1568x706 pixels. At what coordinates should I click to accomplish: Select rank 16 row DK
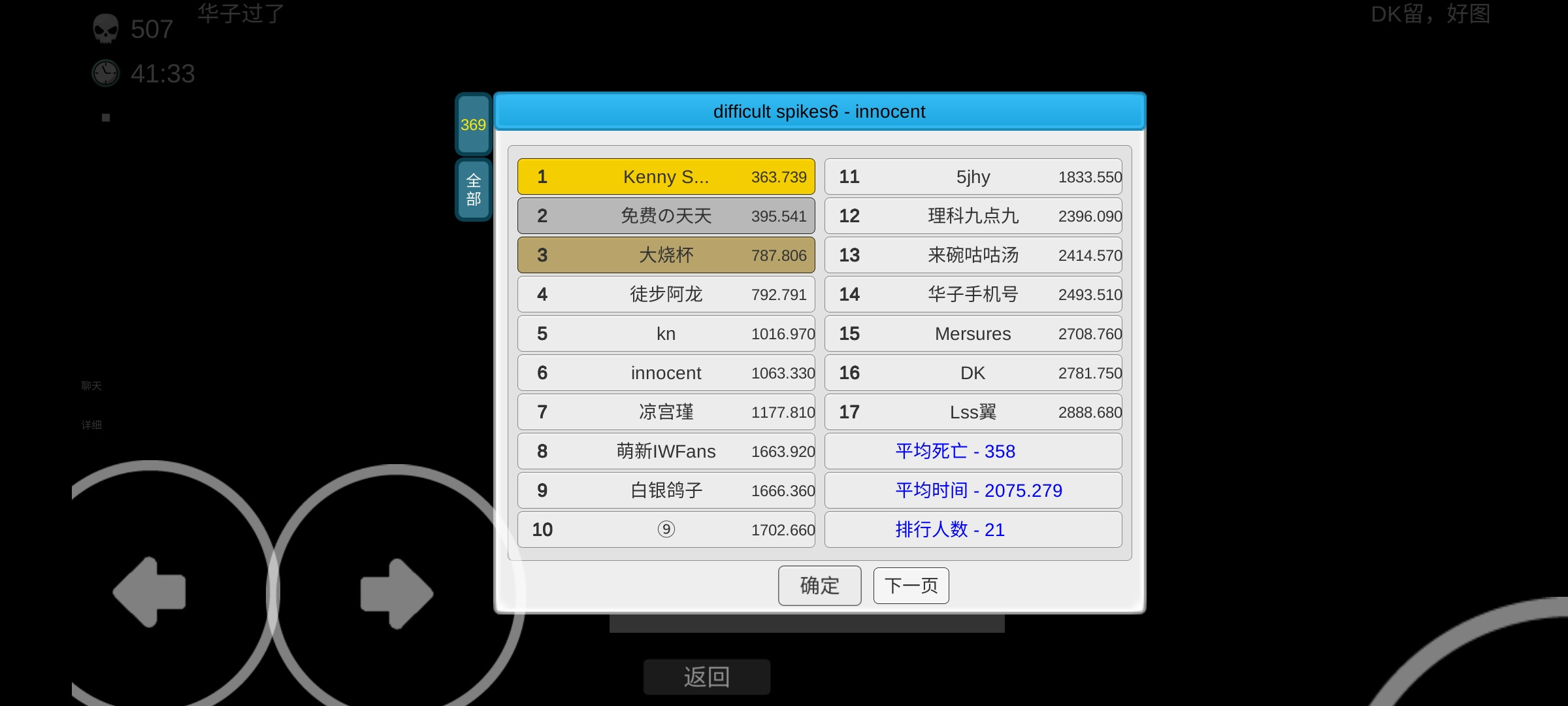pyautogui.click(x=973, y=373)
